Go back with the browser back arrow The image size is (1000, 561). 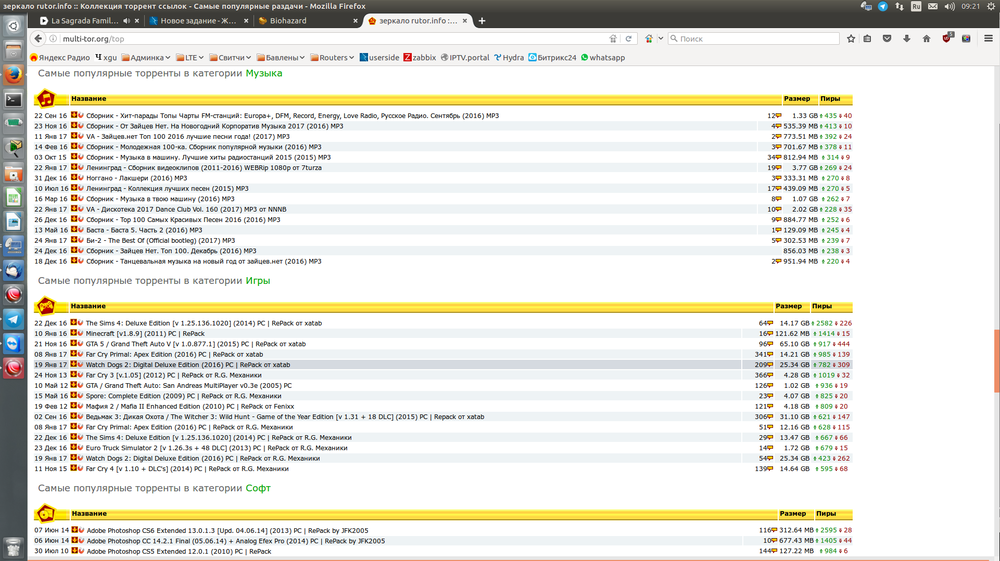click(38, 39)
